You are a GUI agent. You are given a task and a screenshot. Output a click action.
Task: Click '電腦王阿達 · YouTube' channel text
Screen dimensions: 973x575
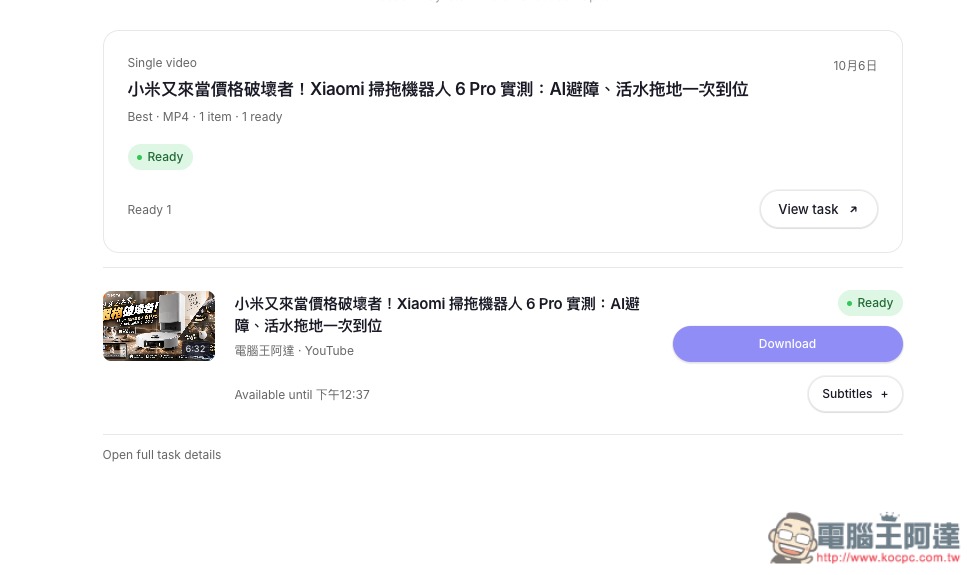click(294, 350)
